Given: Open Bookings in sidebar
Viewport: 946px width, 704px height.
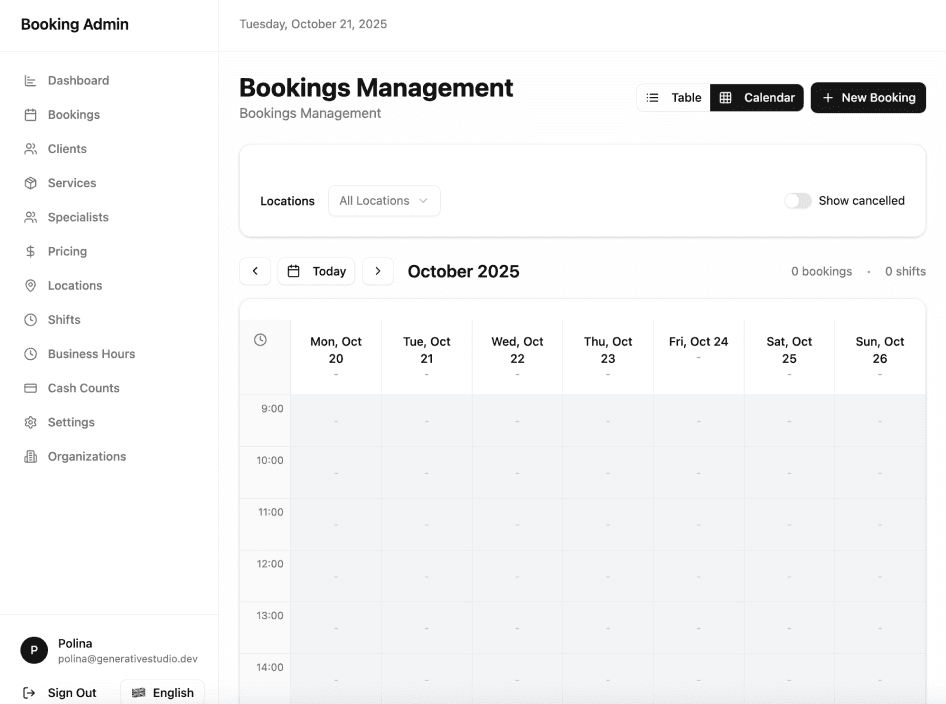Looking at the screenshot, I should coord(74,115).
